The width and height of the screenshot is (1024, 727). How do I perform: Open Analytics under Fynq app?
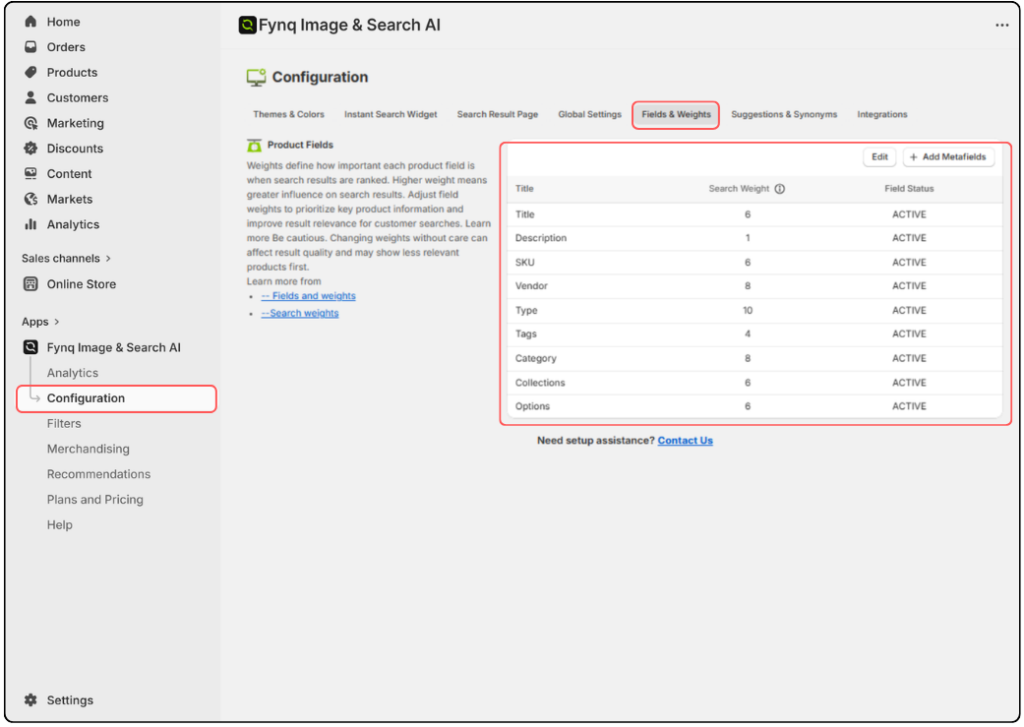(72, 373)
